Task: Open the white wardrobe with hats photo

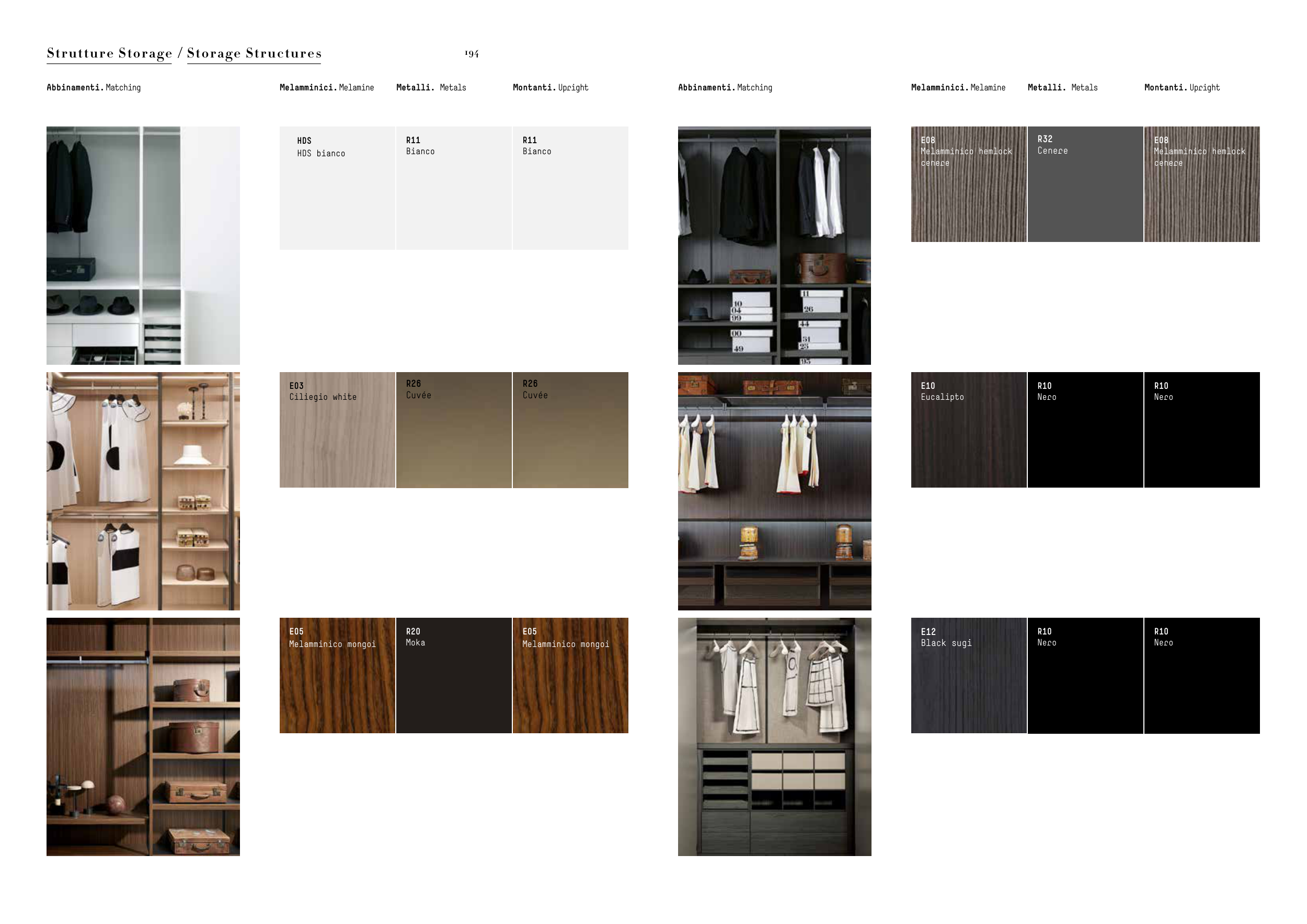Action: click(x=143, y=245)
